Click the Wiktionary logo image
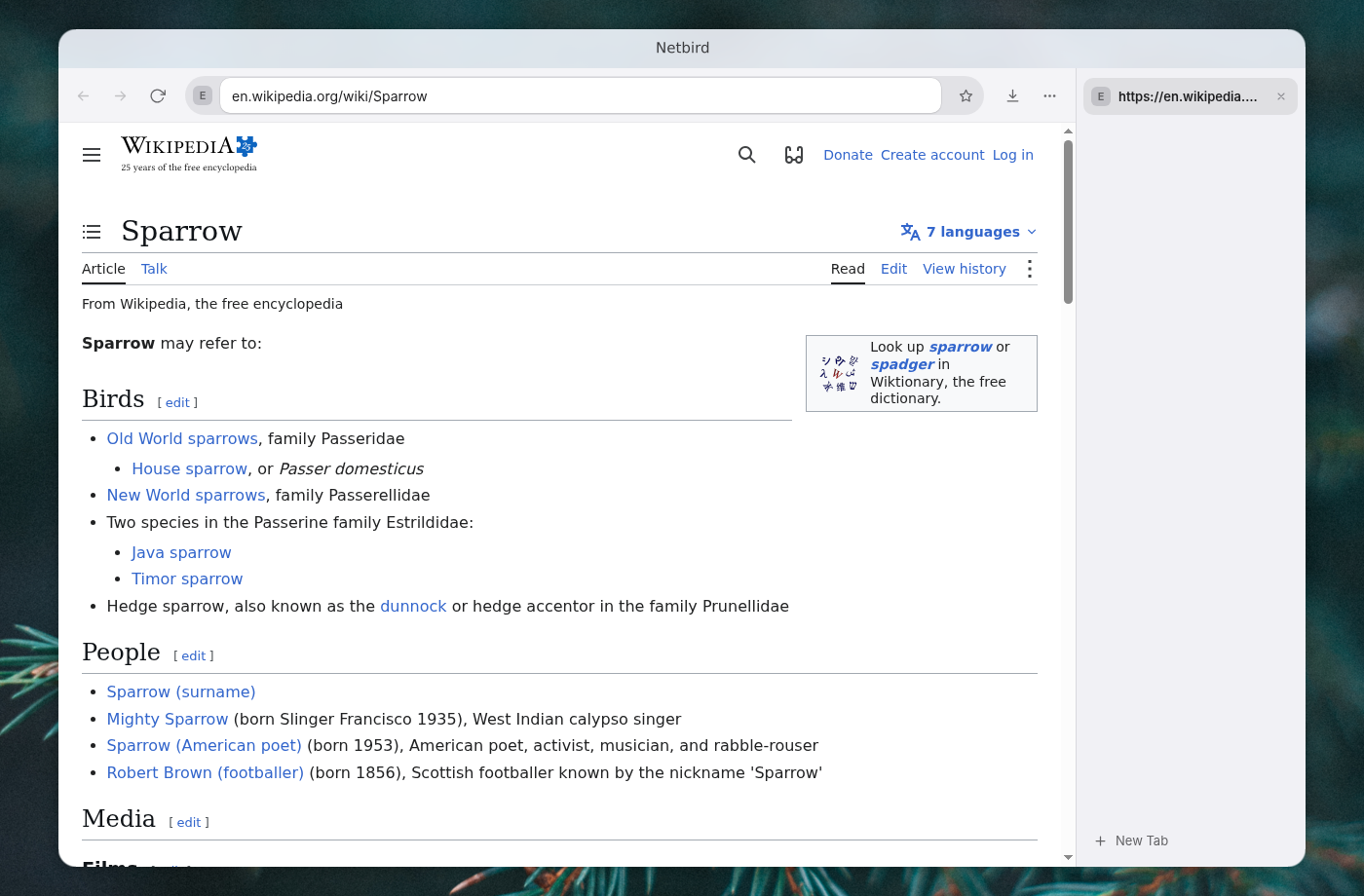The image size is (1364, 896). click(x=839, y=373)
